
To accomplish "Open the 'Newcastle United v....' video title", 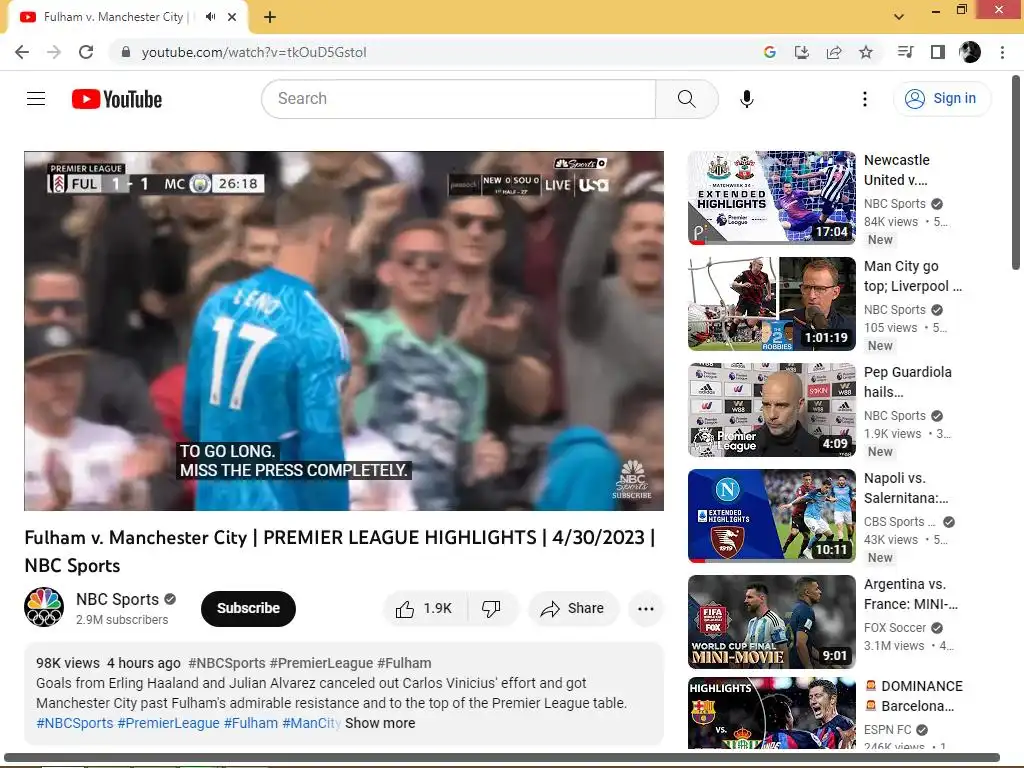I will pos(897,170).
